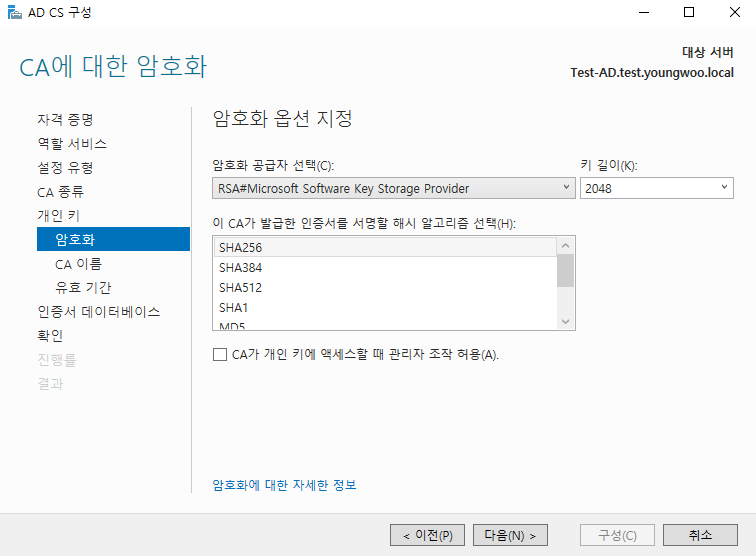Open the cryptographic provider dropdown
Viewport: 756px width, 556px height.
[393, 188]
